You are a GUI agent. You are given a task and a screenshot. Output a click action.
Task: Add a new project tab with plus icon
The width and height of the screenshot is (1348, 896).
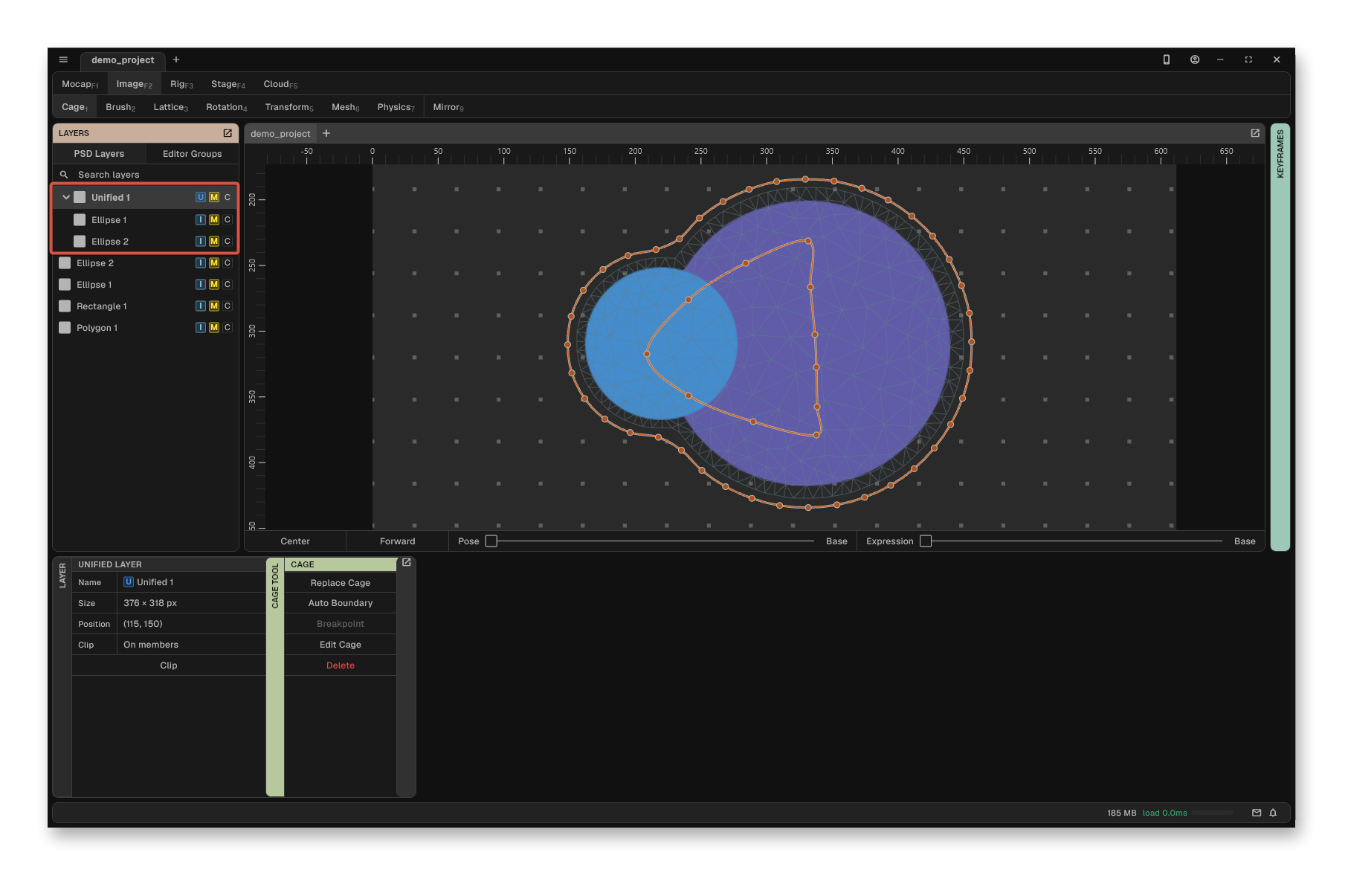pyautogui.click(x=176, y=59)
